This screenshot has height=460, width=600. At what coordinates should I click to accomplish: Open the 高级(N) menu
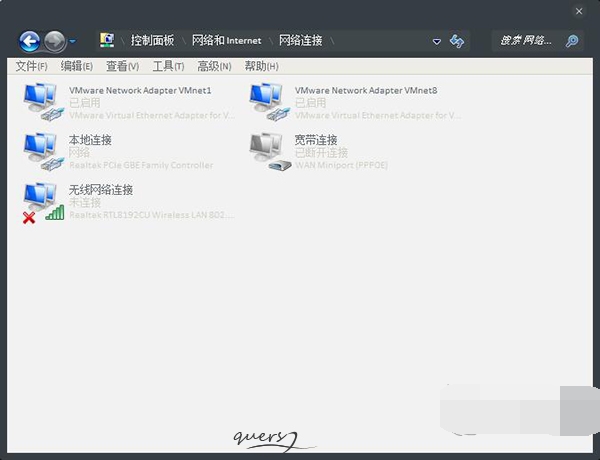[x=214, y=66]
